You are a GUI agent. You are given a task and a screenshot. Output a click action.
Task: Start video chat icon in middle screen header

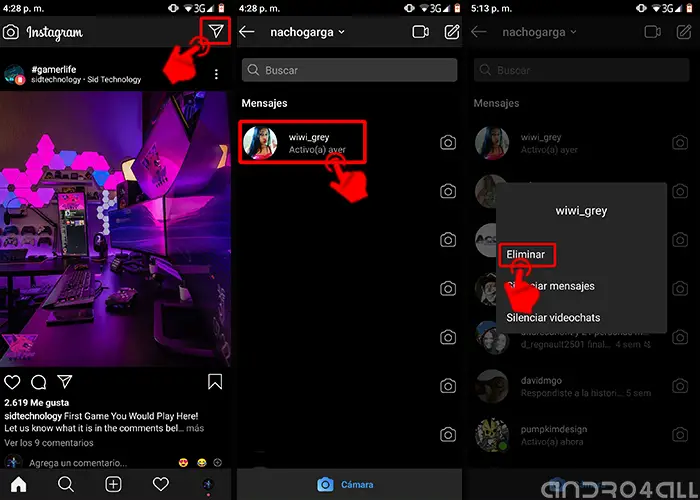tap(420, 32)
